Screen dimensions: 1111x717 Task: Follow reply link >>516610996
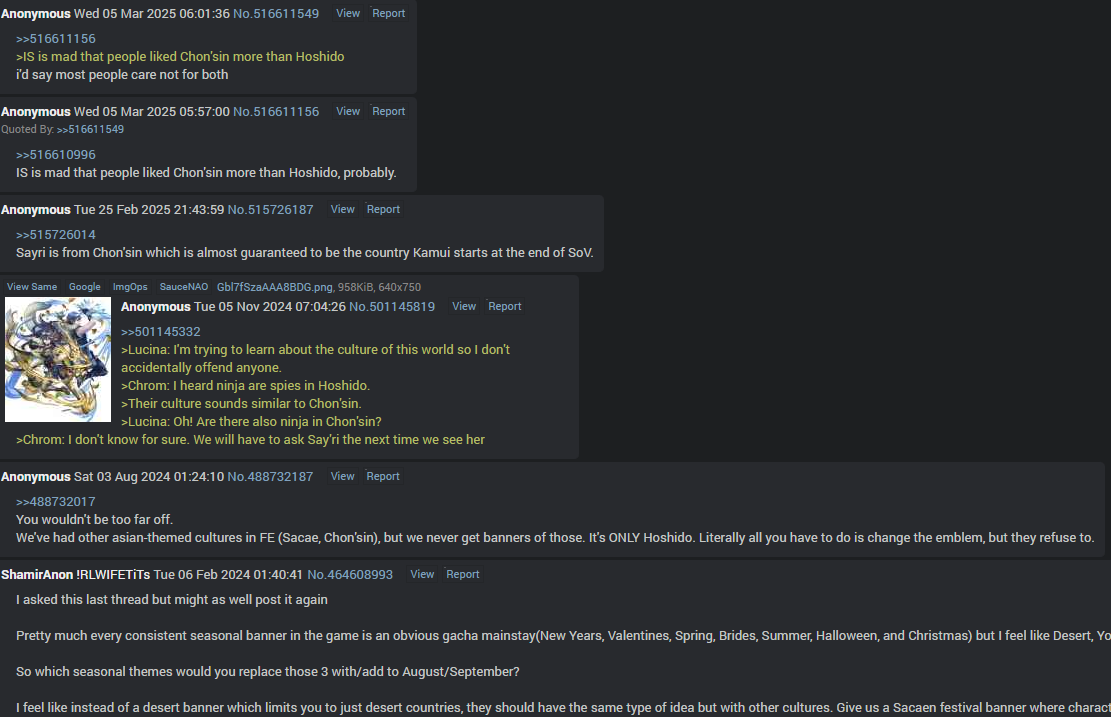click(x=55, y=154)
